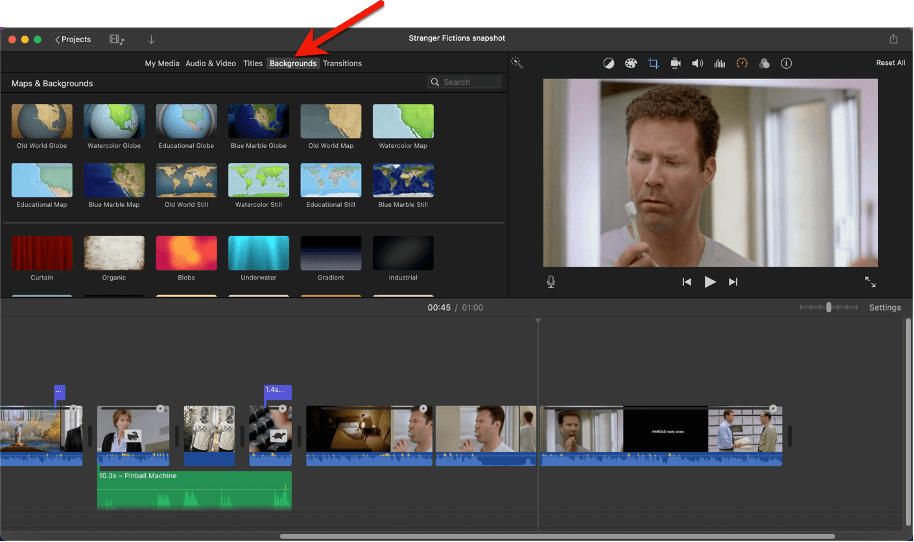Screen dimensions: 914x542
Task: Play the video in viewer
Action: tap(709, 282)
